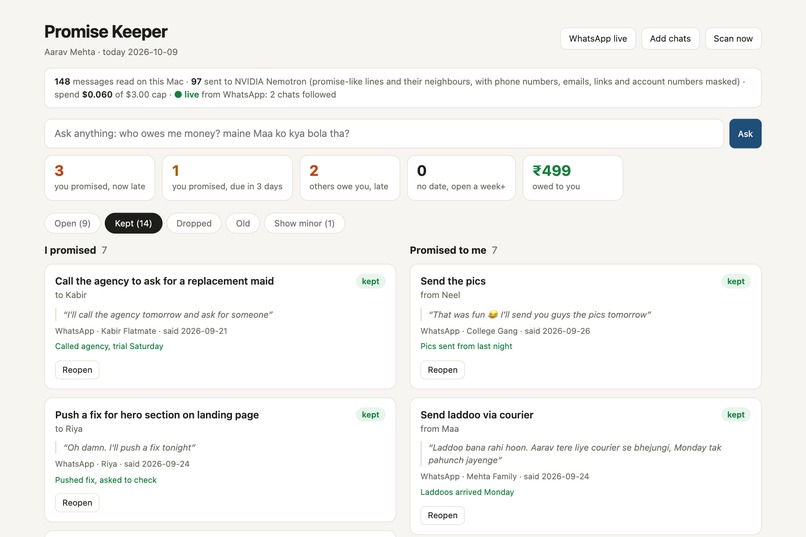Image resolution: width=806 pixels, height=537 pixels.
Task: Click 'WhatsApp · Kabir Flatmate · said 2026-09-21'
Action: tap(141, 331)
